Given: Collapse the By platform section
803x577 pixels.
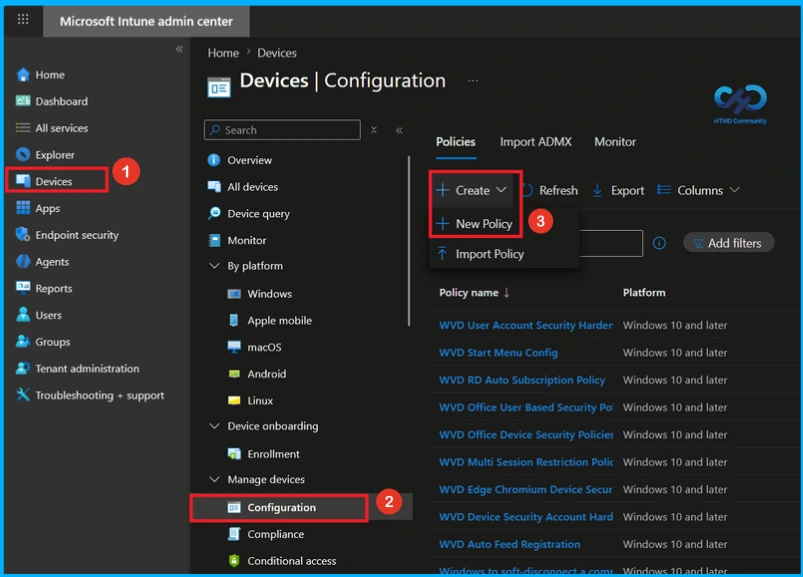Looking at the screenshot, I should click(x=214, y=266).
